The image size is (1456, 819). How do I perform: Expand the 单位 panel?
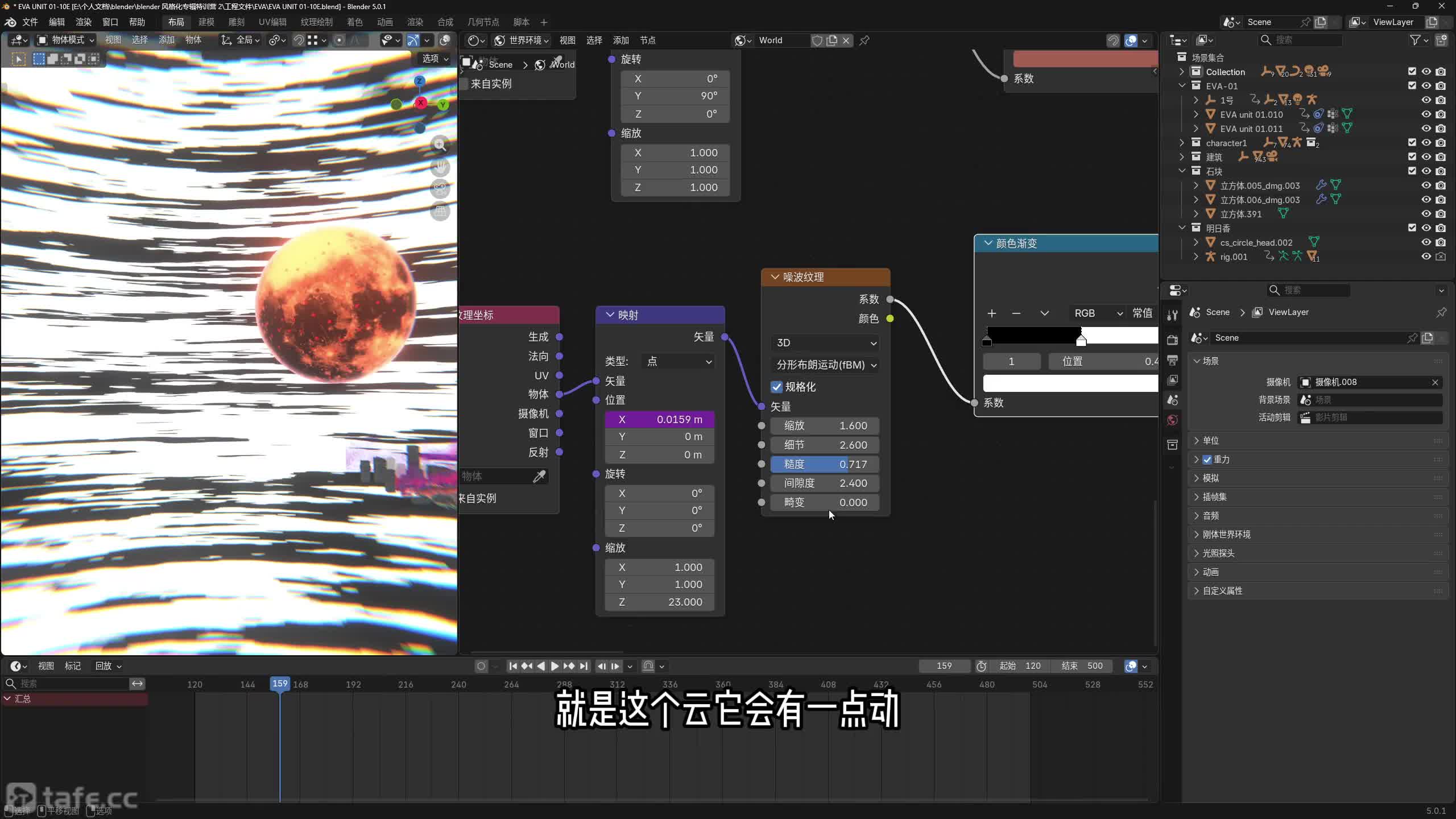[1210, 441]
